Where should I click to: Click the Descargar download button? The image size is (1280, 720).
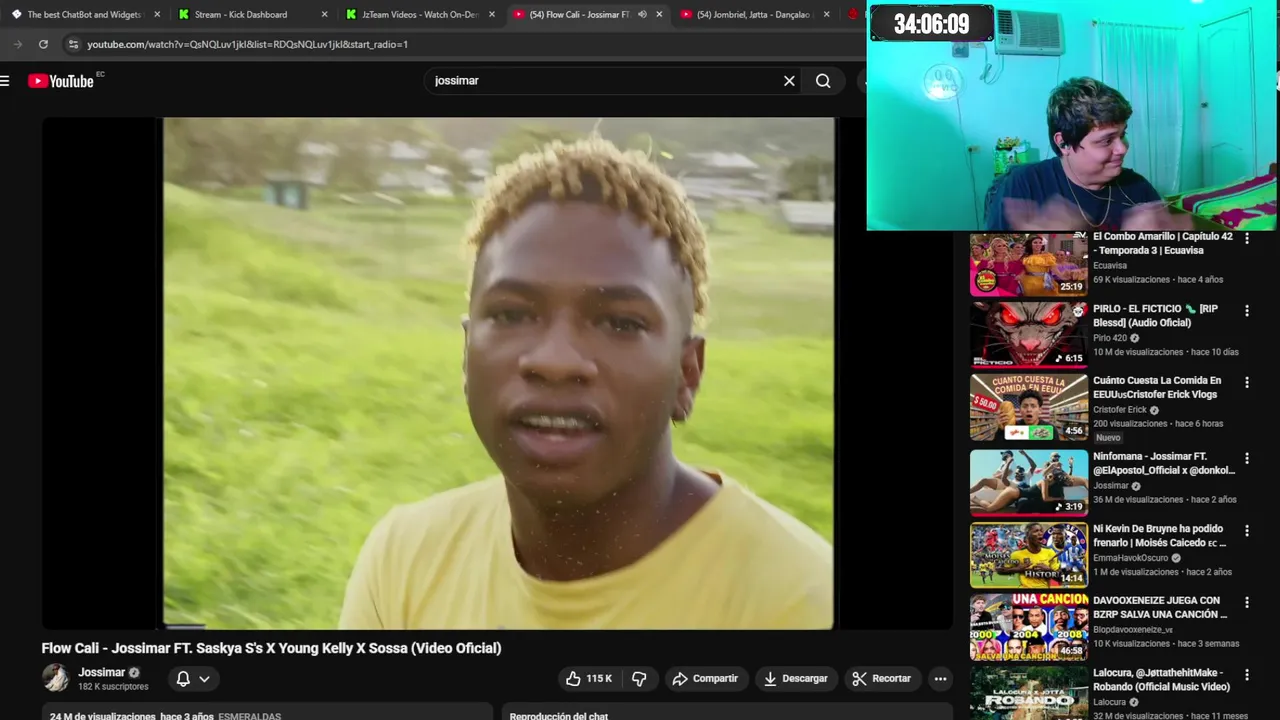[x=796, y=678]
